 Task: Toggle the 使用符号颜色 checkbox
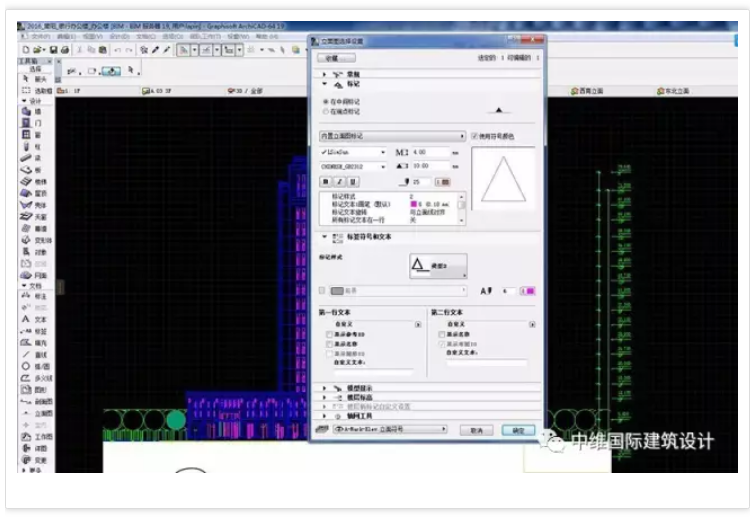tap(474, 136)
